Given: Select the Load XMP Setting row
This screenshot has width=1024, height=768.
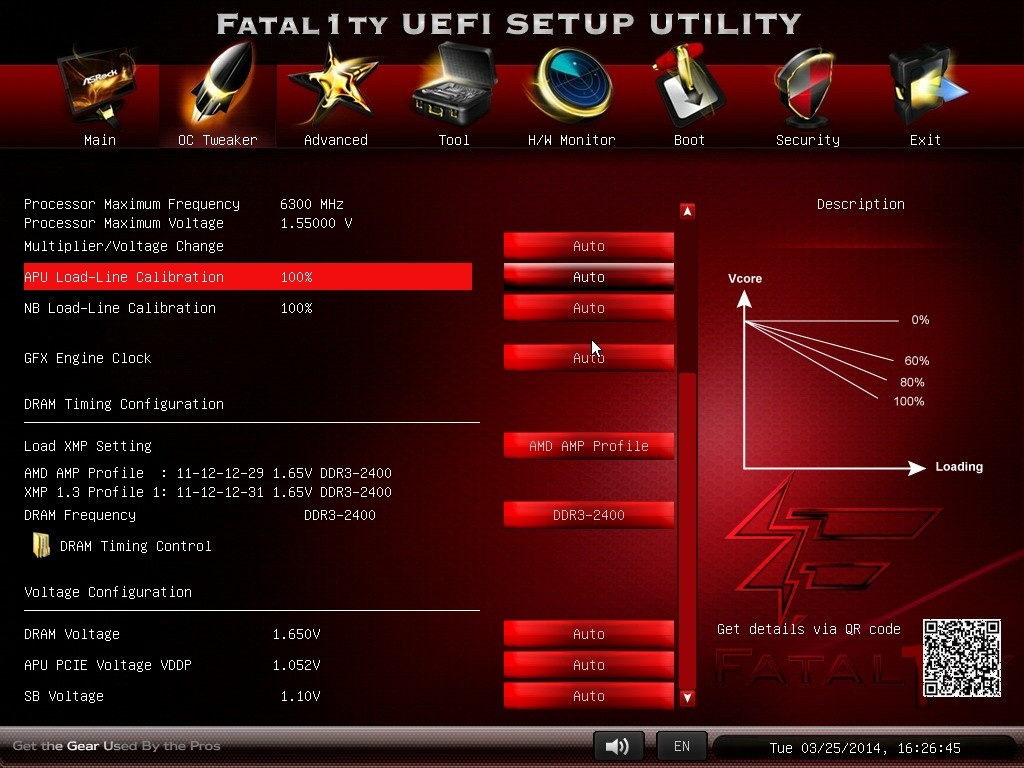Looking at the screenshot, I should pos(248,446).
